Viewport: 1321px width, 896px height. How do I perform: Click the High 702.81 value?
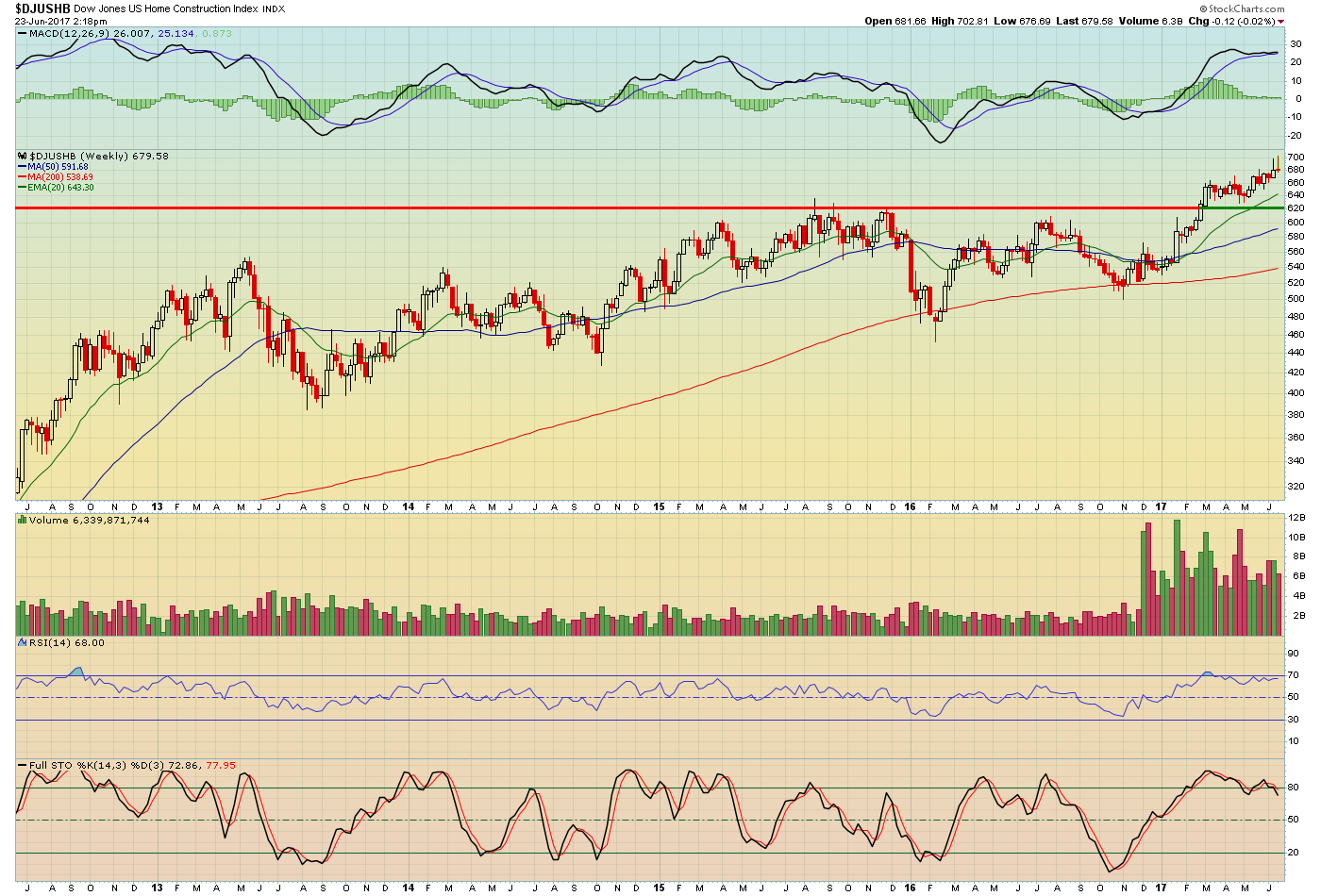(x=960, y=21)
